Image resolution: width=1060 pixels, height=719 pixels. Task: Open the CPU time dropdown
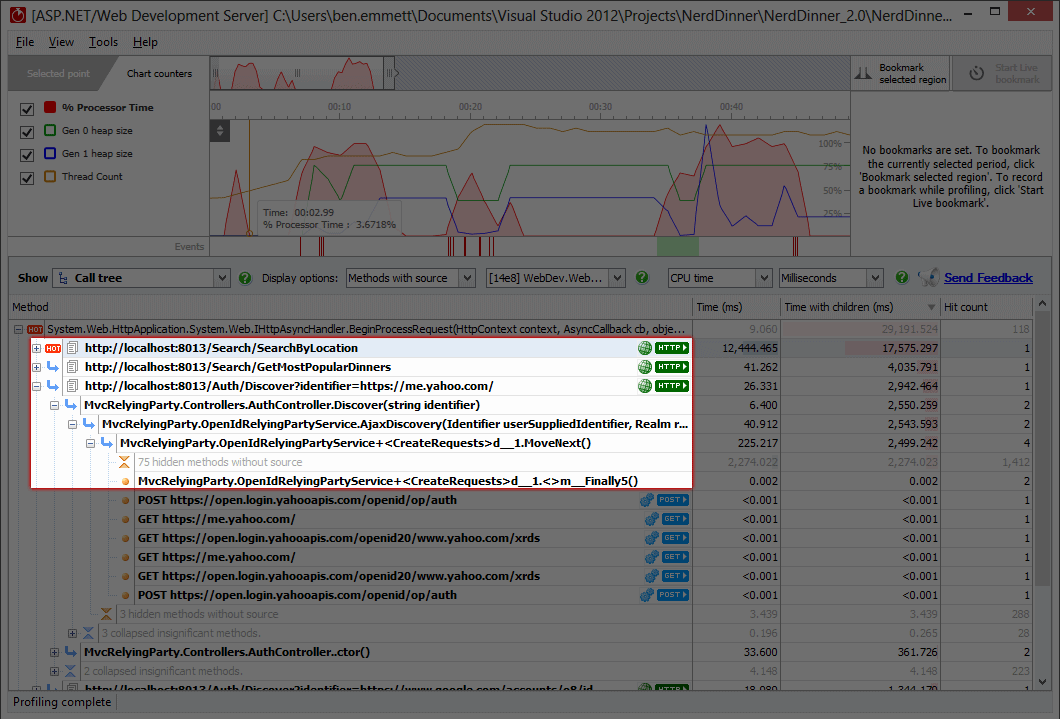(x=720, y=278)
